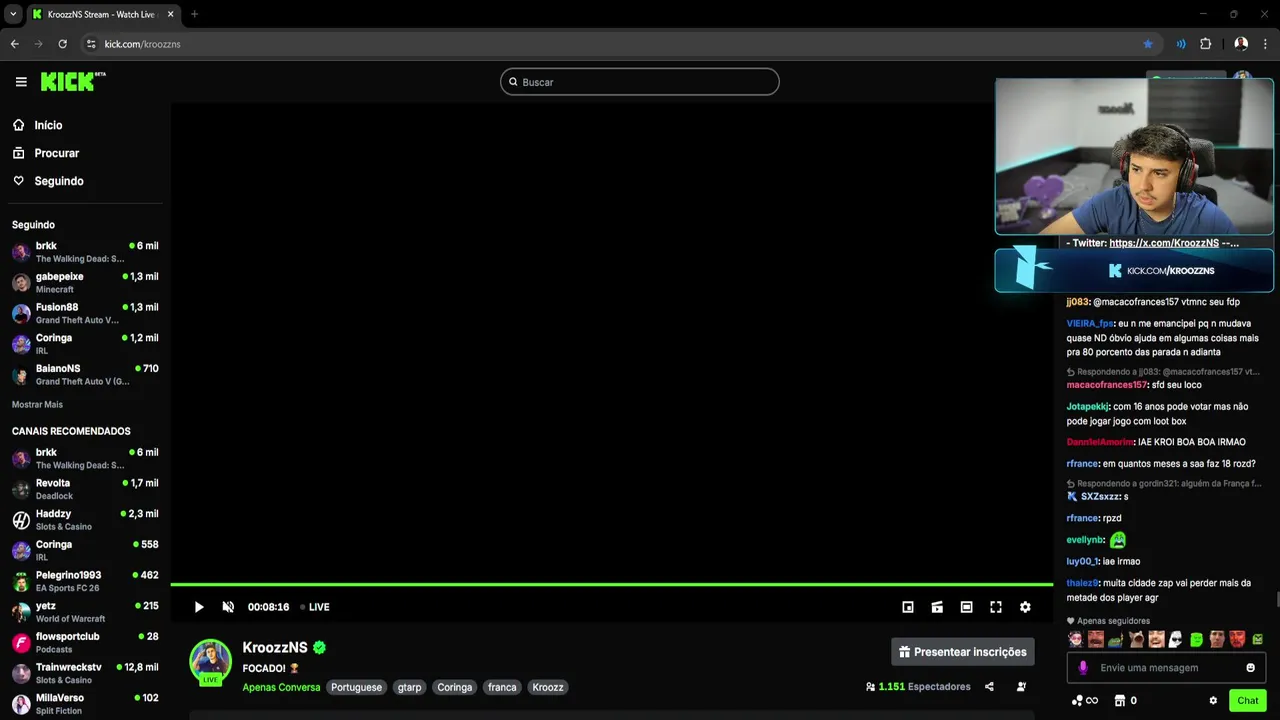Open emoji picker in chat input

[1250, 668]
